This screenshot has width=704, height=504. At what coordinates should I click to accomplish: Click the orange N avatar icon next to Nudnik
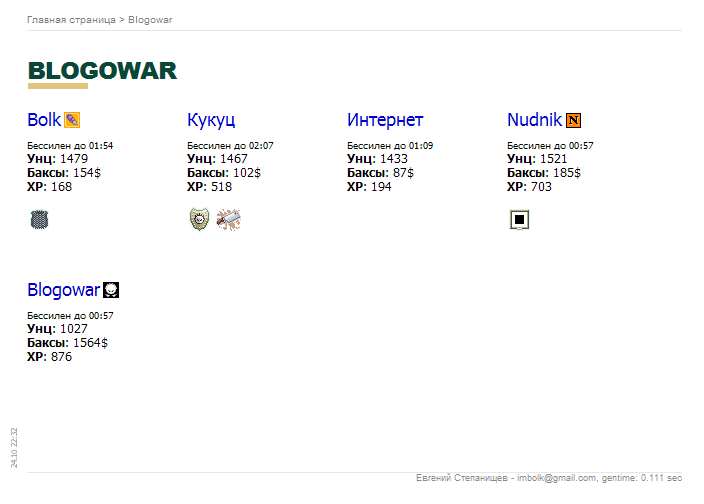(573, 120)
